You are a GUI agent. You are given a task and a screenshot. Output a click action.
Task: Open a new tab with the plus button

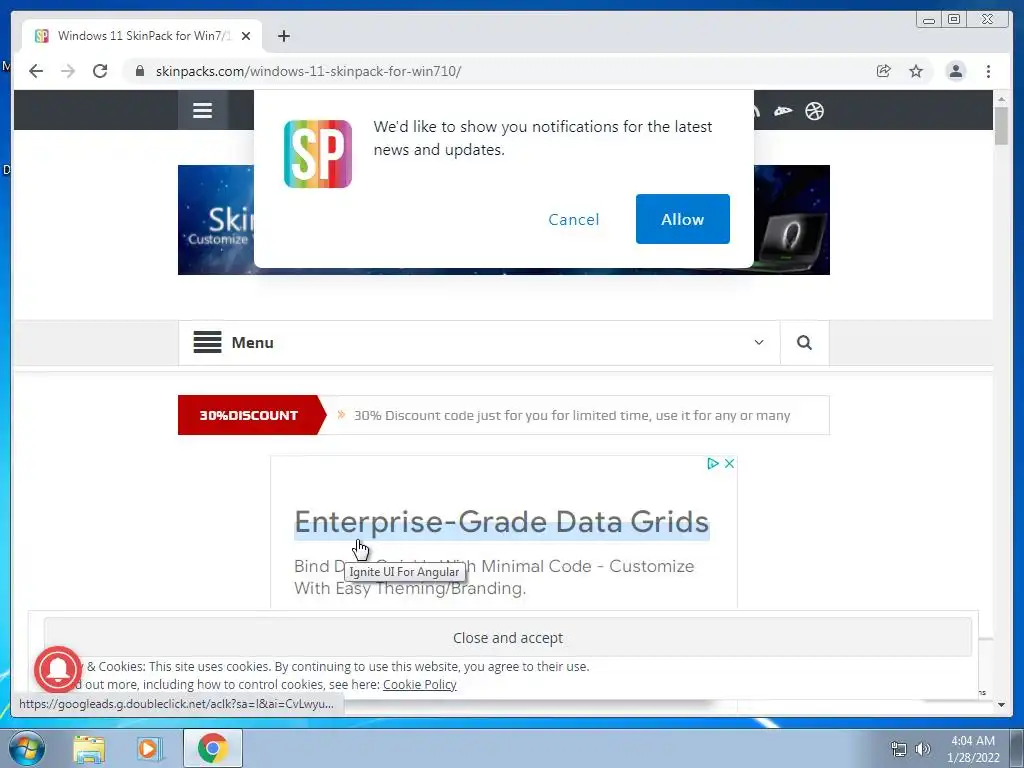point(283,36)
